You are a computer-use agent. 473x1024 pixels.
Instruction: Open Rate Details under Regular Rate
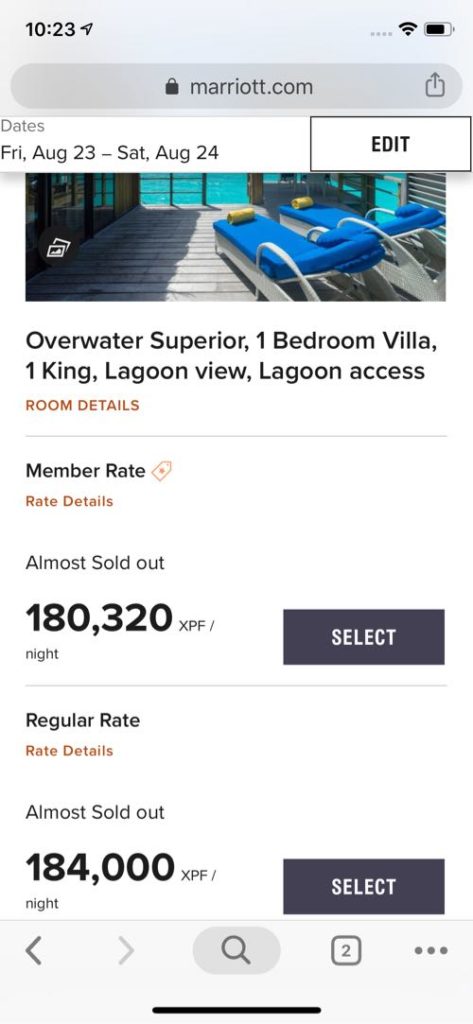click(x=69, y=751)
